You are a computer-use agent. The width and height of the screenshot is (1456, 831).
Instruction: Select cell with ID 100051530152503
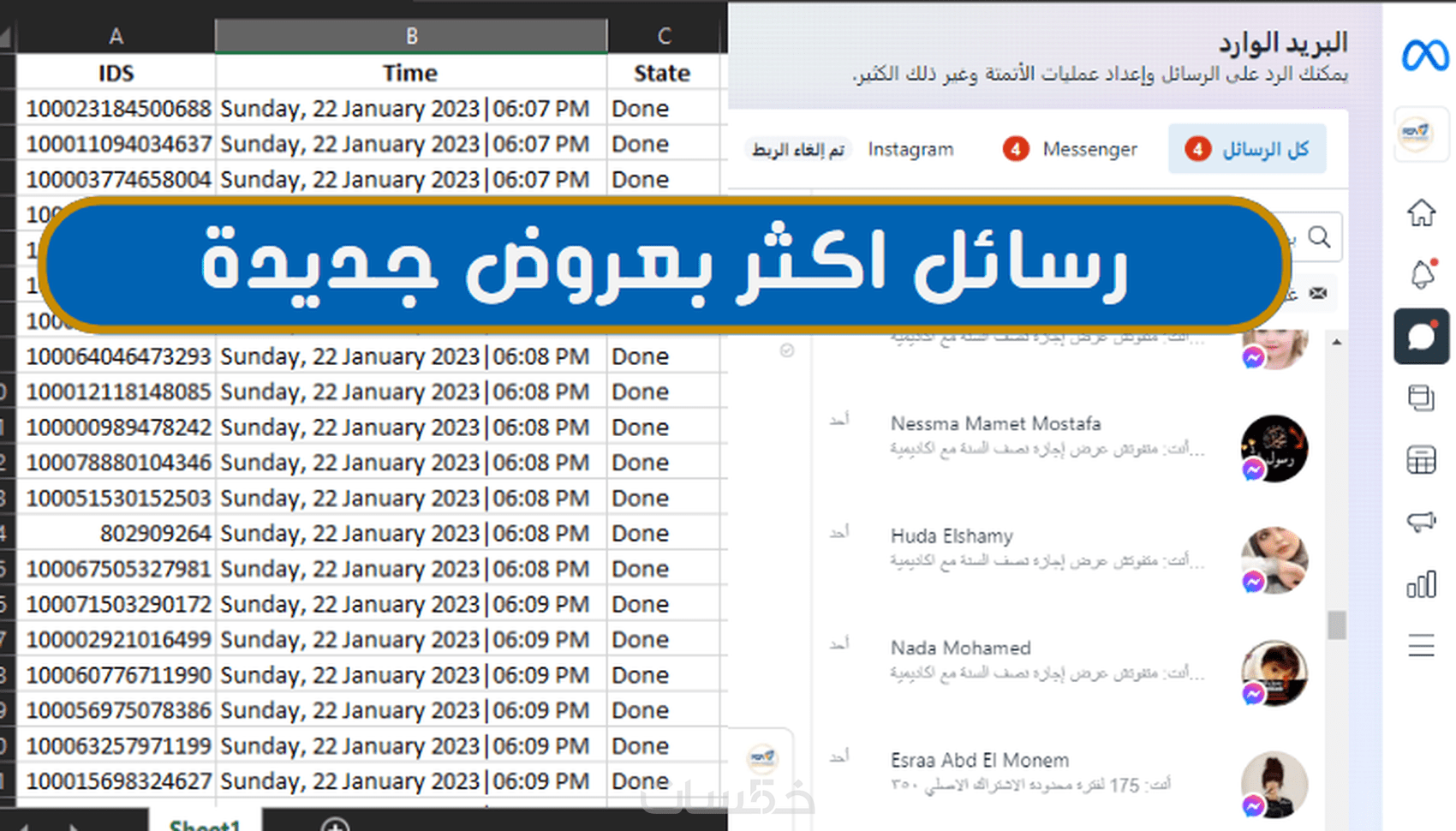(116, 498)
